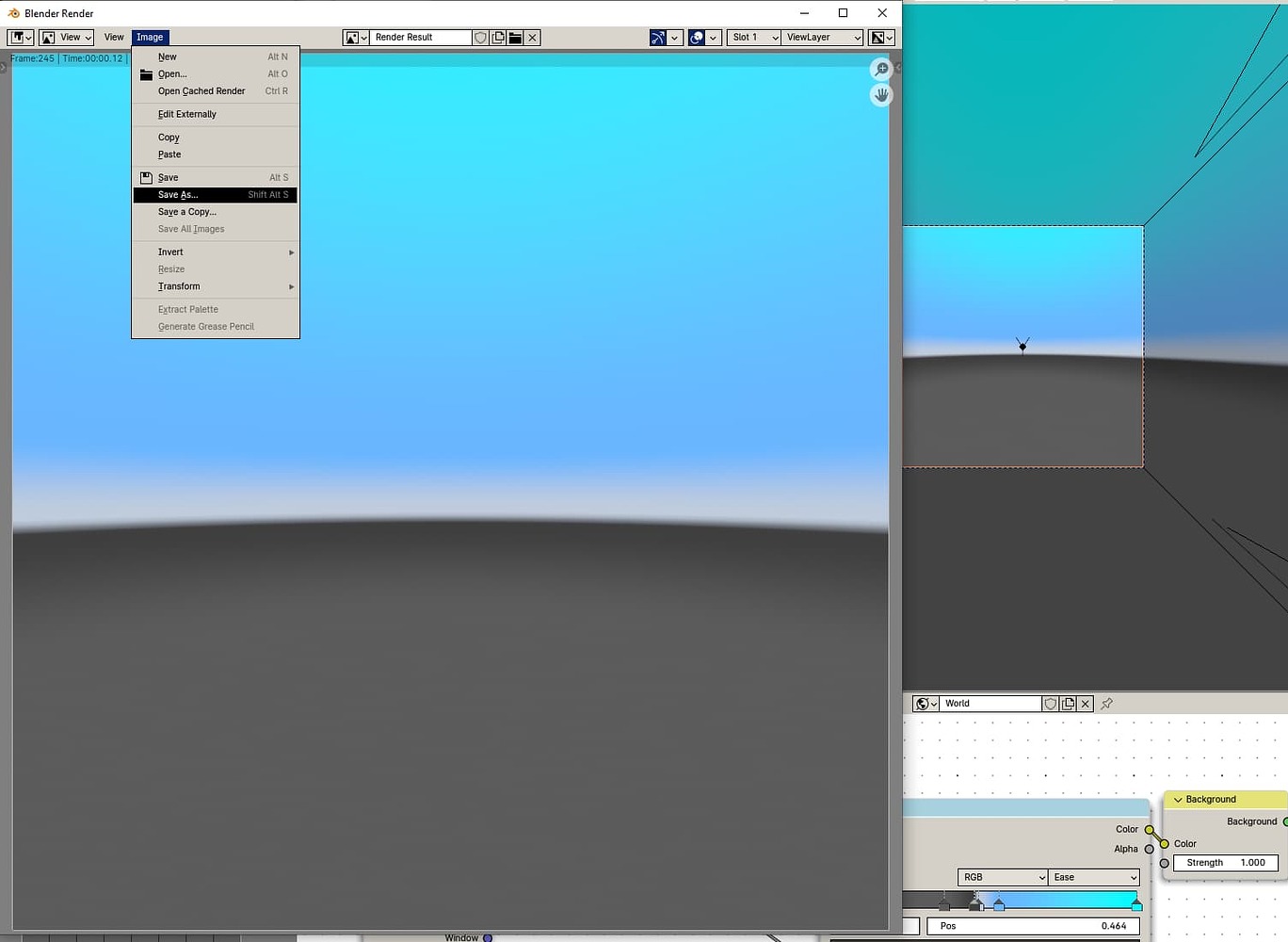Select the Open Image folder icon
The image size is (1288, 942).
click(515, 37)
